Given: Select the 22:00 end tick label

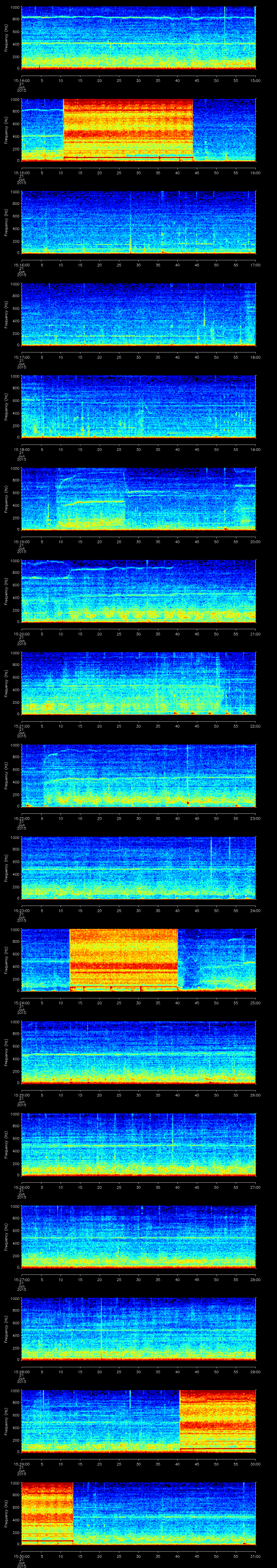Looking at the screenshot, I should pyautogui.click(x=255, y=726).
